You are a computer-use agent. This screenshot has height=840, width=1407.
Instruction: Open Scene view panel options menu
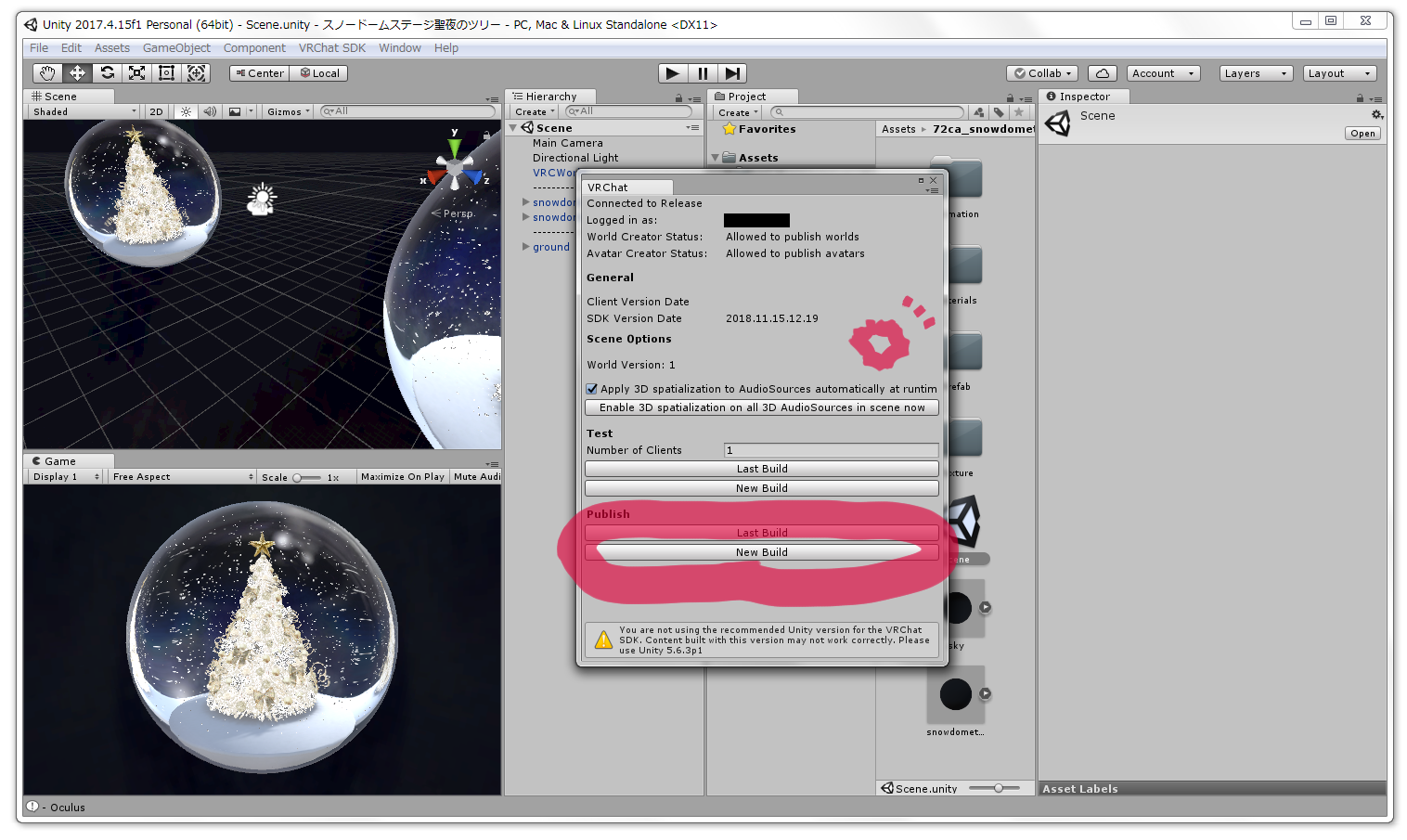(492, 98)
